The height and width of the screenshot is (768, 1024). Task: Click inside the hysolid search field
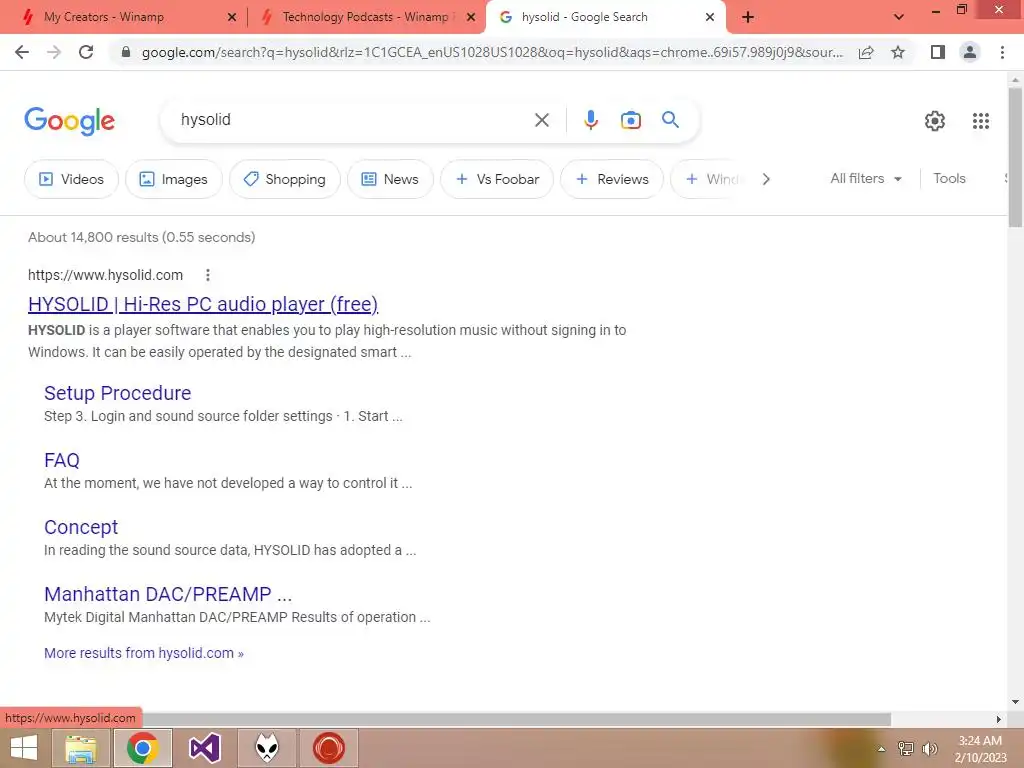tap(353, 120)
